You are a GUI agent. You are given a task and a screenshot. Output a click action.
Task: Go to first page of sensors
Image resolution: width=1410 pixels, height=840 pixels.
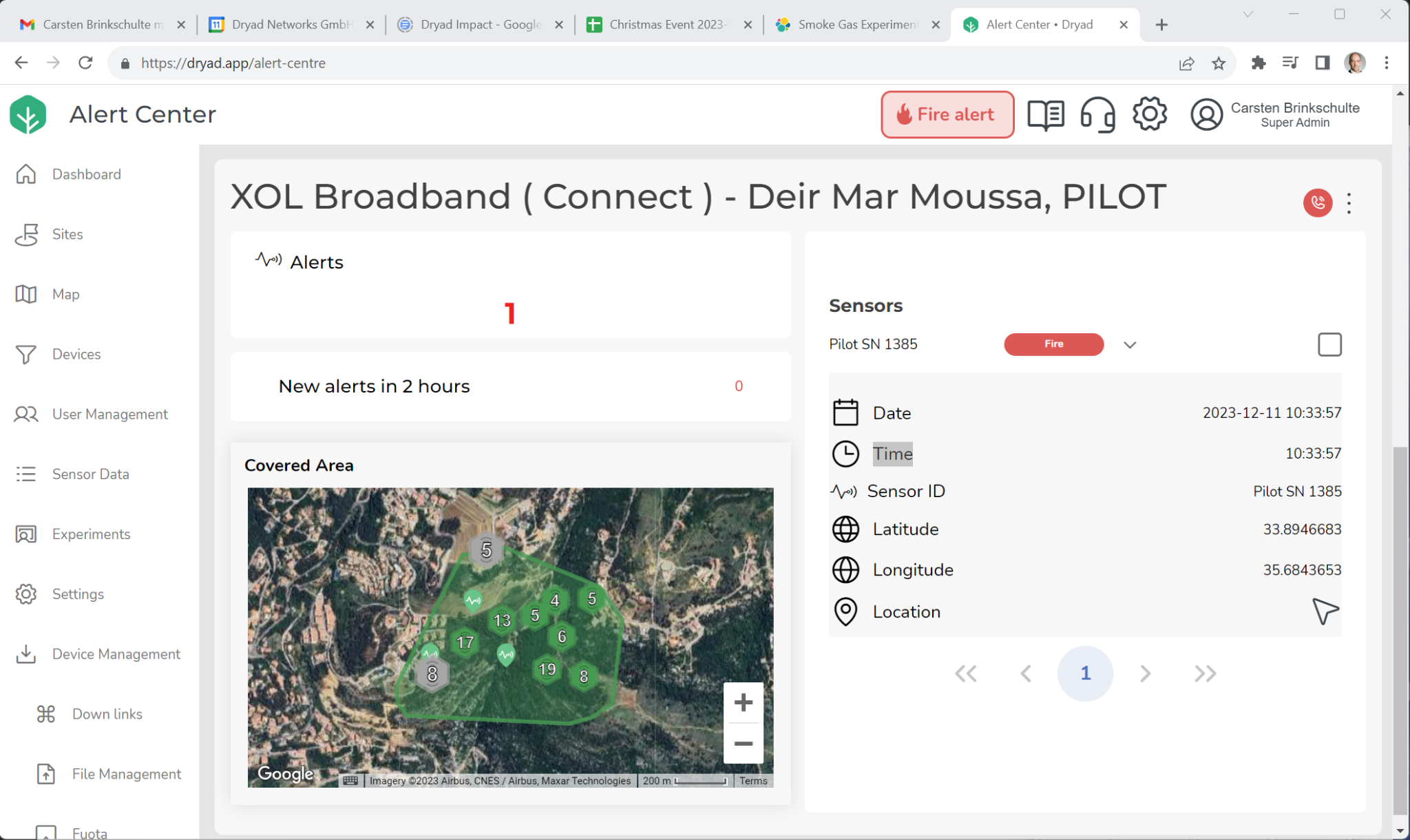(x=966, y=673)
